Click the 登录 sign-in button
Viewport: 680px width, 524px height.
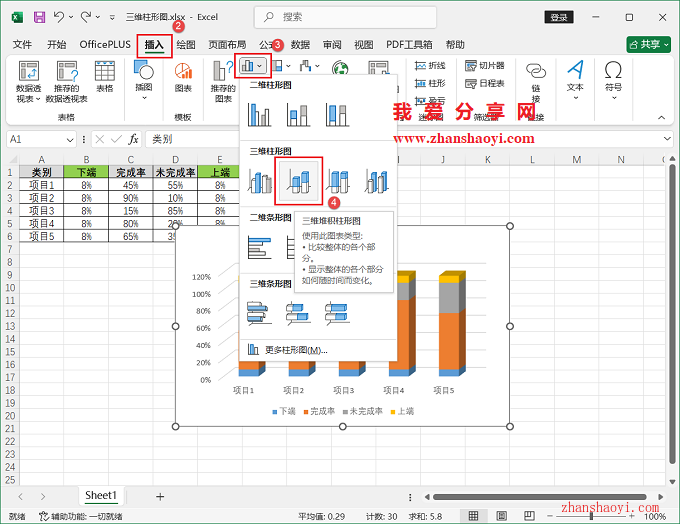click(559, 17)
